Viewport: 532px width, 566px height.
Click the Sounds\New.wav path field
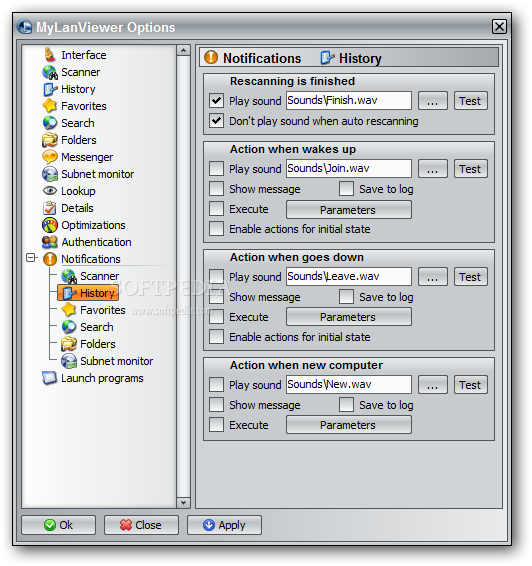(x=349, y=384)
